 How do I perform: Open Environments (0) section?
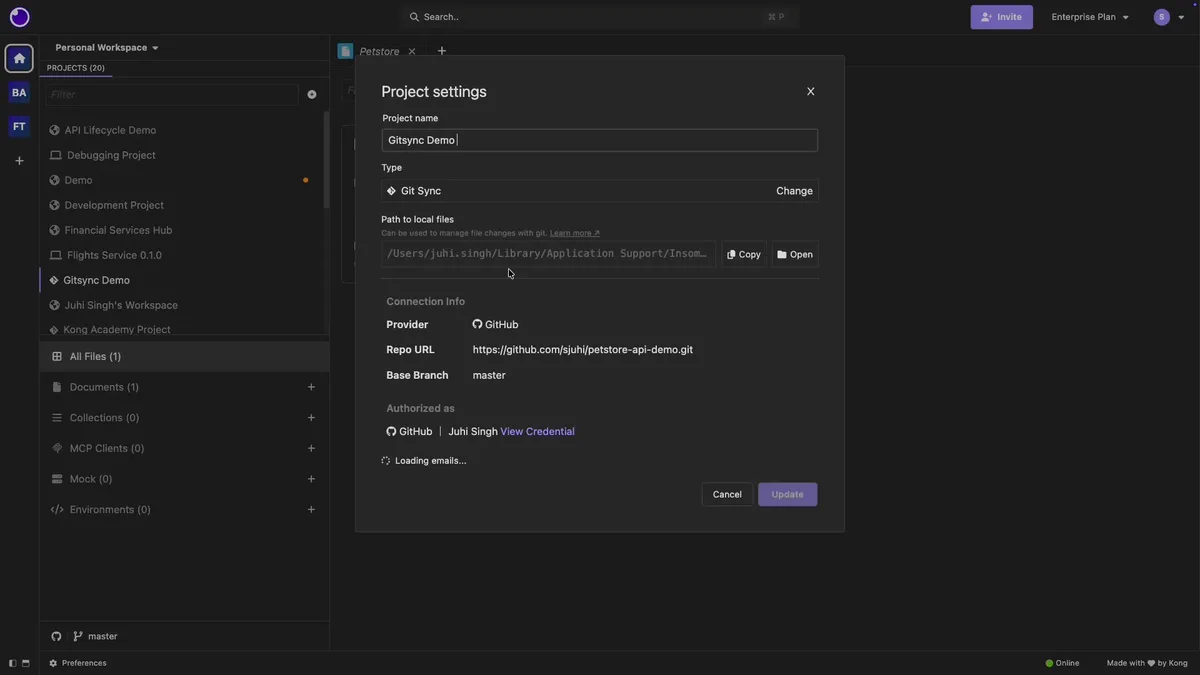(x=110, y=510)
